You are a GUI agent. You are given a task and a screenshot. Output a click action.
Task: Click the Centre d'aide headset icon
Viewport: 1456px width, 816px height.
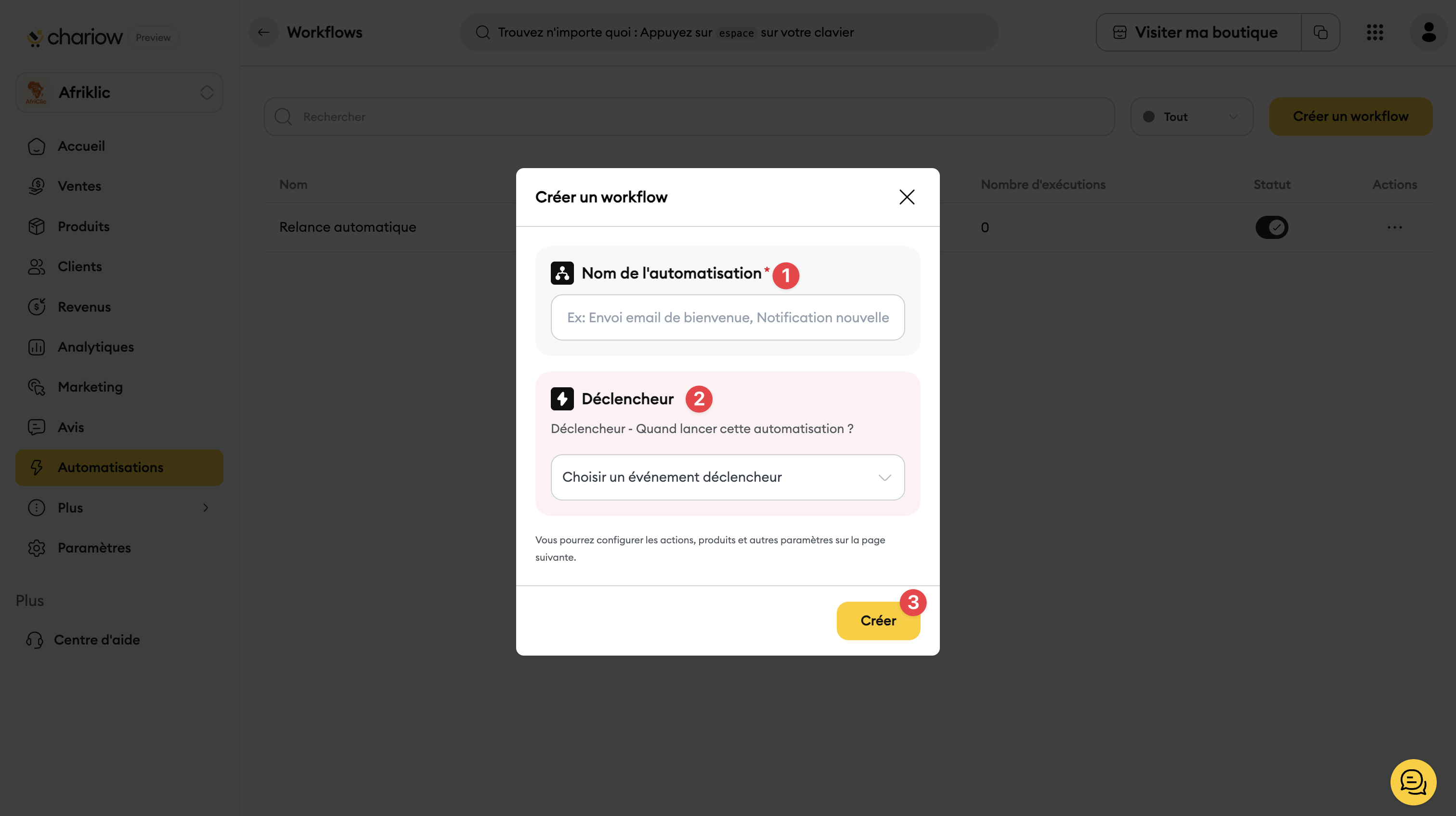click(35, 640)
